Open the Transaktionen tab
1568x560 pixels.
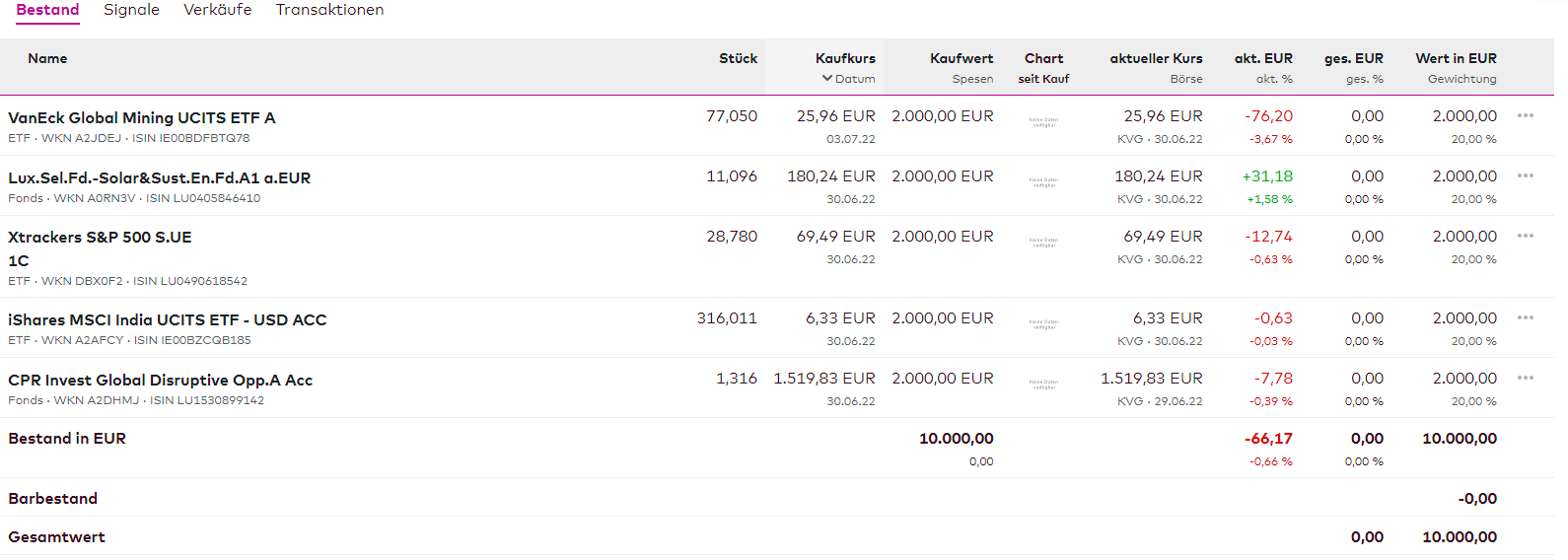(x=329, y=10)
